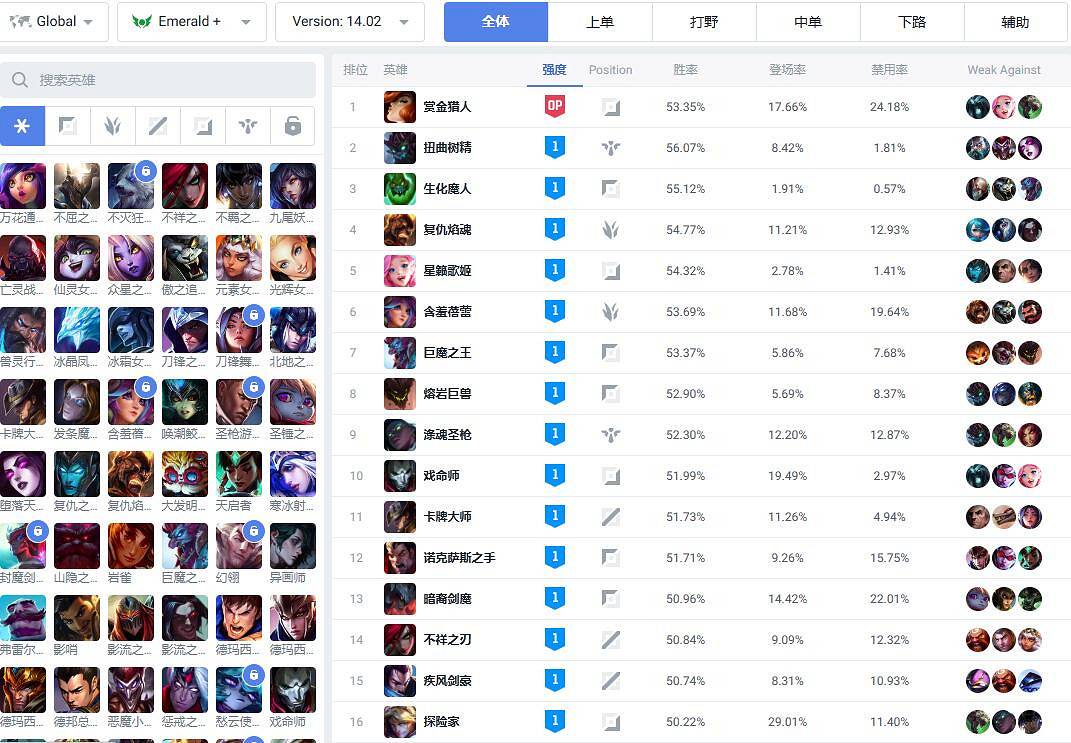This screenshot has height=743, width=1071.
Task: Switch to the 打野 tab
Action: click(x=704, y=22)
